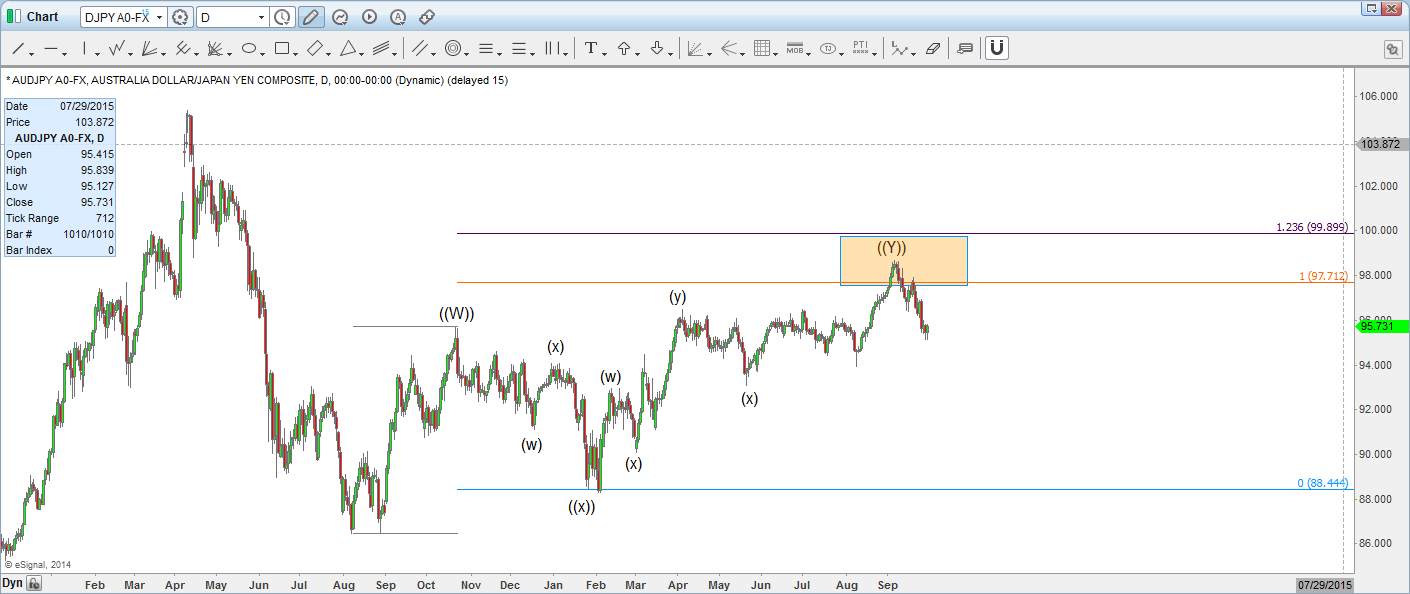
Task: Select the Trend Line drawing tool
Action: tap(18, 47)
